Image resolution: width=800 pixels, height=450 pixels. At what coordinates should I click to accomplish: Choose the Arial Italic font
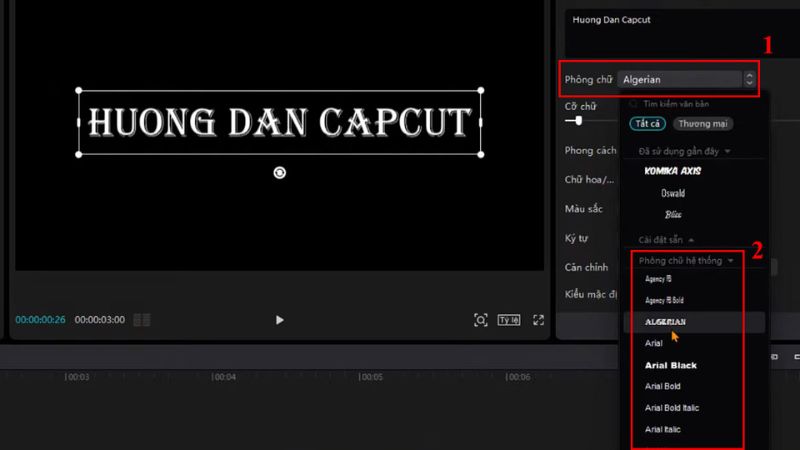tap(662, 430)
